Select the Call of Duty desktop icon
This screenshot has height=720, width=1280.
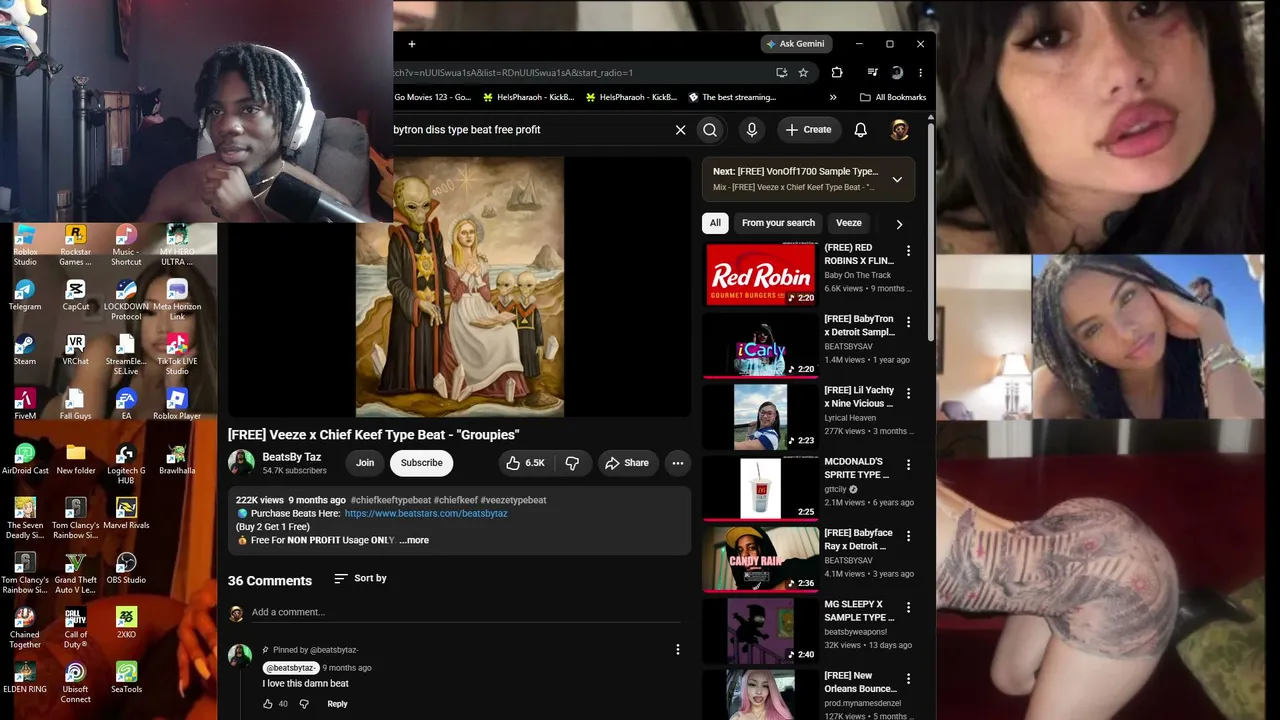[x=75, y=629]
